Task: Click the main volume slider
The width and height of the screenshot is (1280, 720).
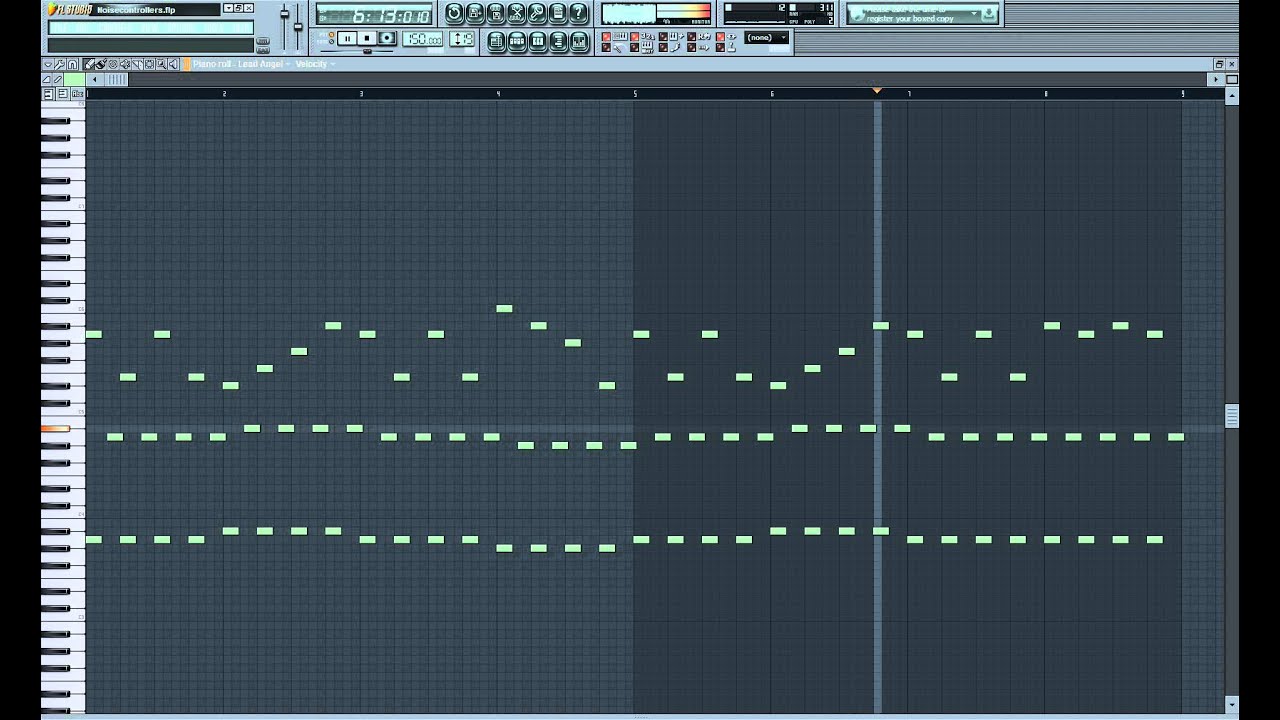Action: click(284, 14)
